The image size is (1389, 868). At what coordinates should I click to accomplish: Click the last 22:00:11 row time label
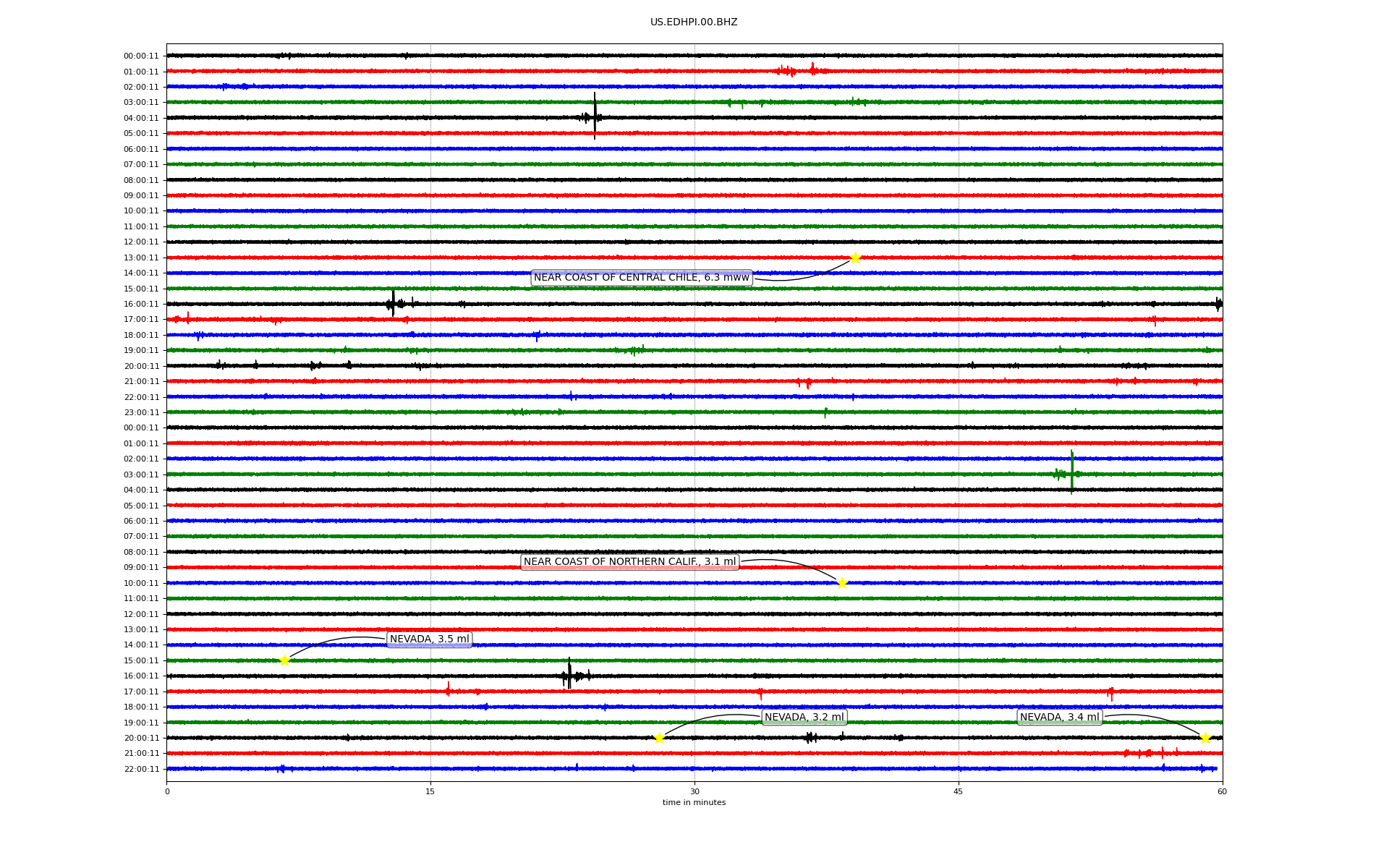coord(141,770)
